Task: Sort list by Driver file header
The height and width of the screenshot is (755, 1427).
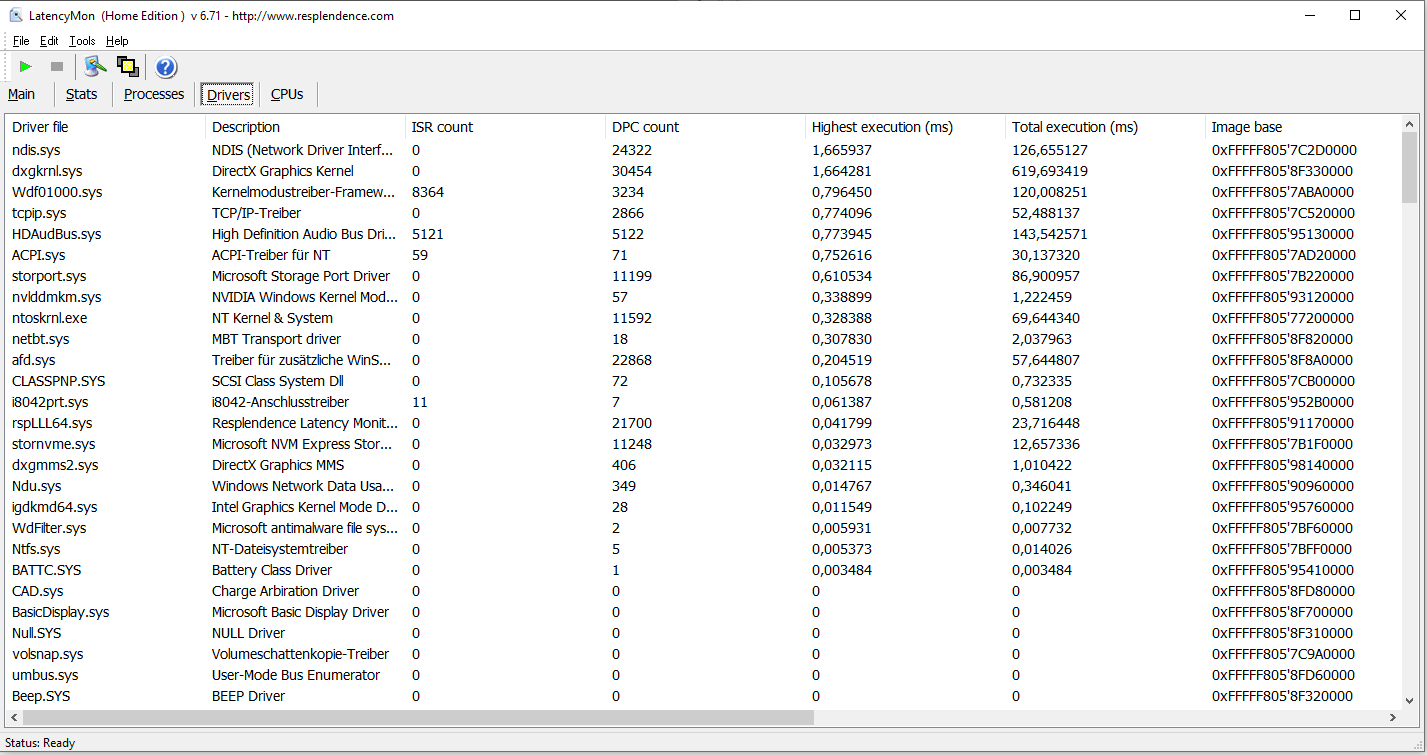Action: coord(40,127)
